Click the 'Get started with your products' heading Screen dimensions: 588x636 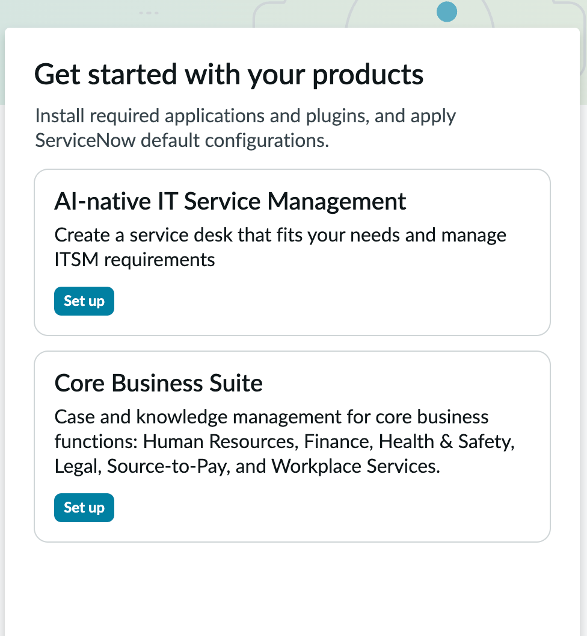[x=229, y=75]
